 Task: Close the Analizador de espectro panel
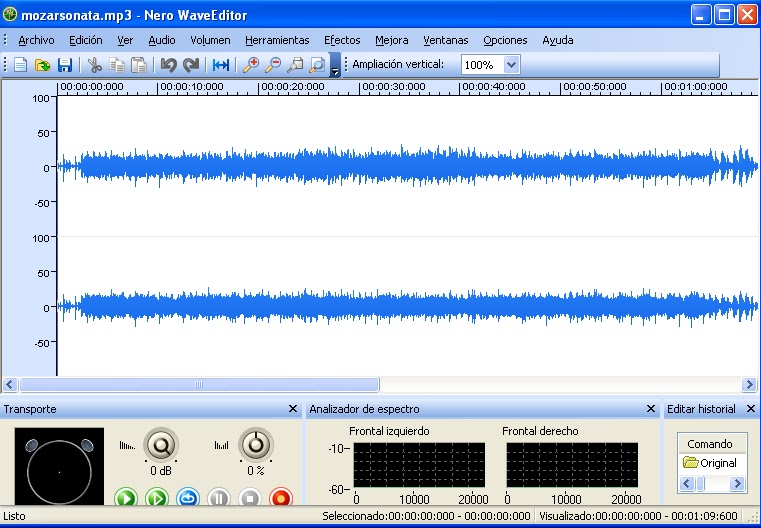(x=651, y=409)
